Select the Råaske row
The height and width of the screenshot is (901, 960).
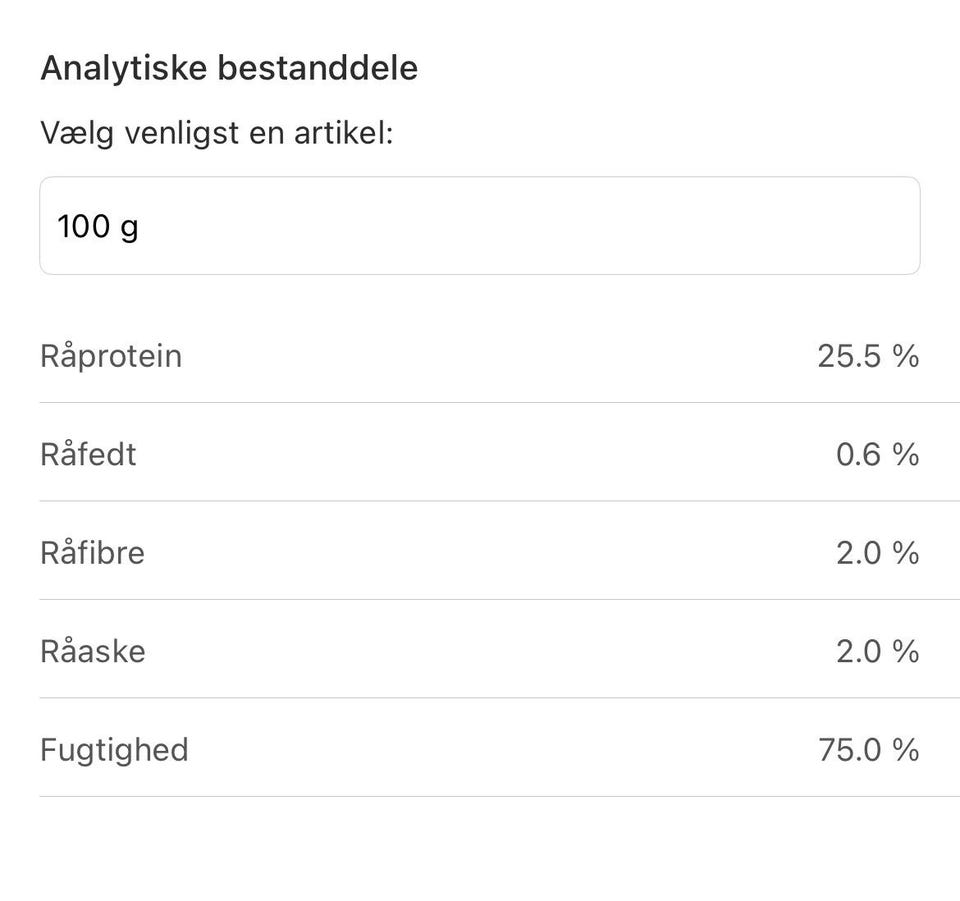pyautogui.click(x=479, y=651)
